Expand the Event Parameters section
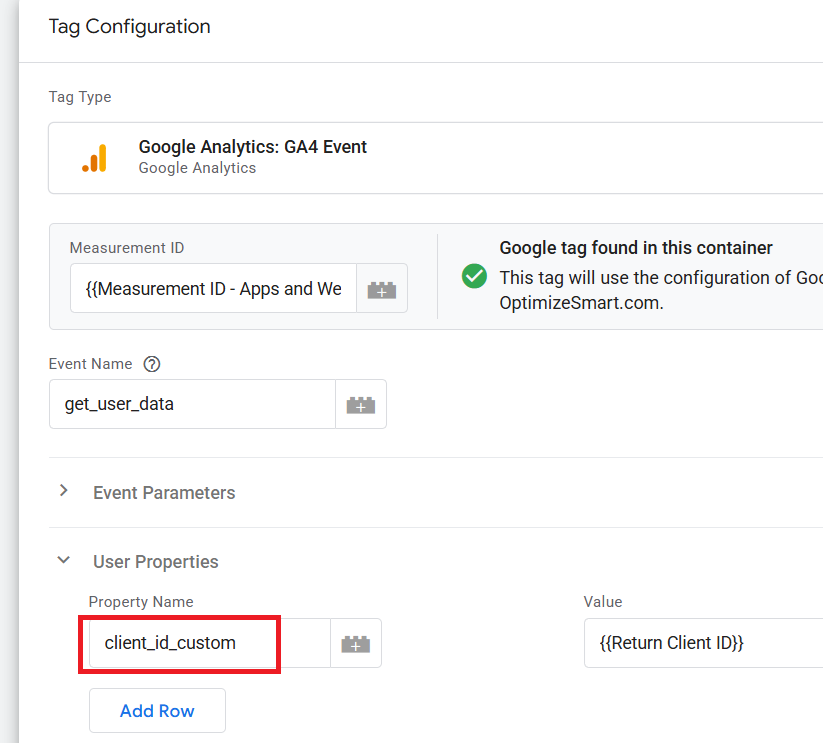This screenshot has width=823, height=743. click(x=64, y=492)
